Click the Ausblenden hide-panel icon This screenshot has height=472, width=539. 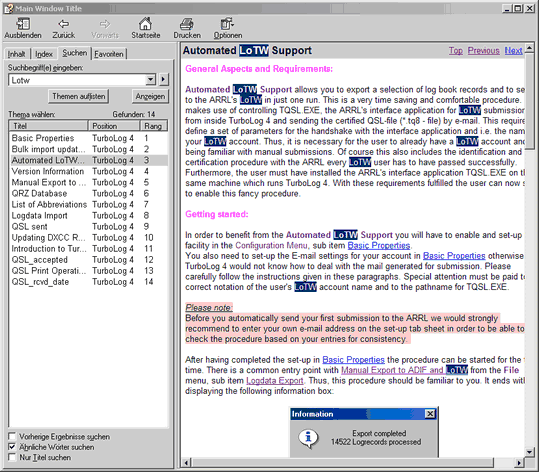point(23,24)
